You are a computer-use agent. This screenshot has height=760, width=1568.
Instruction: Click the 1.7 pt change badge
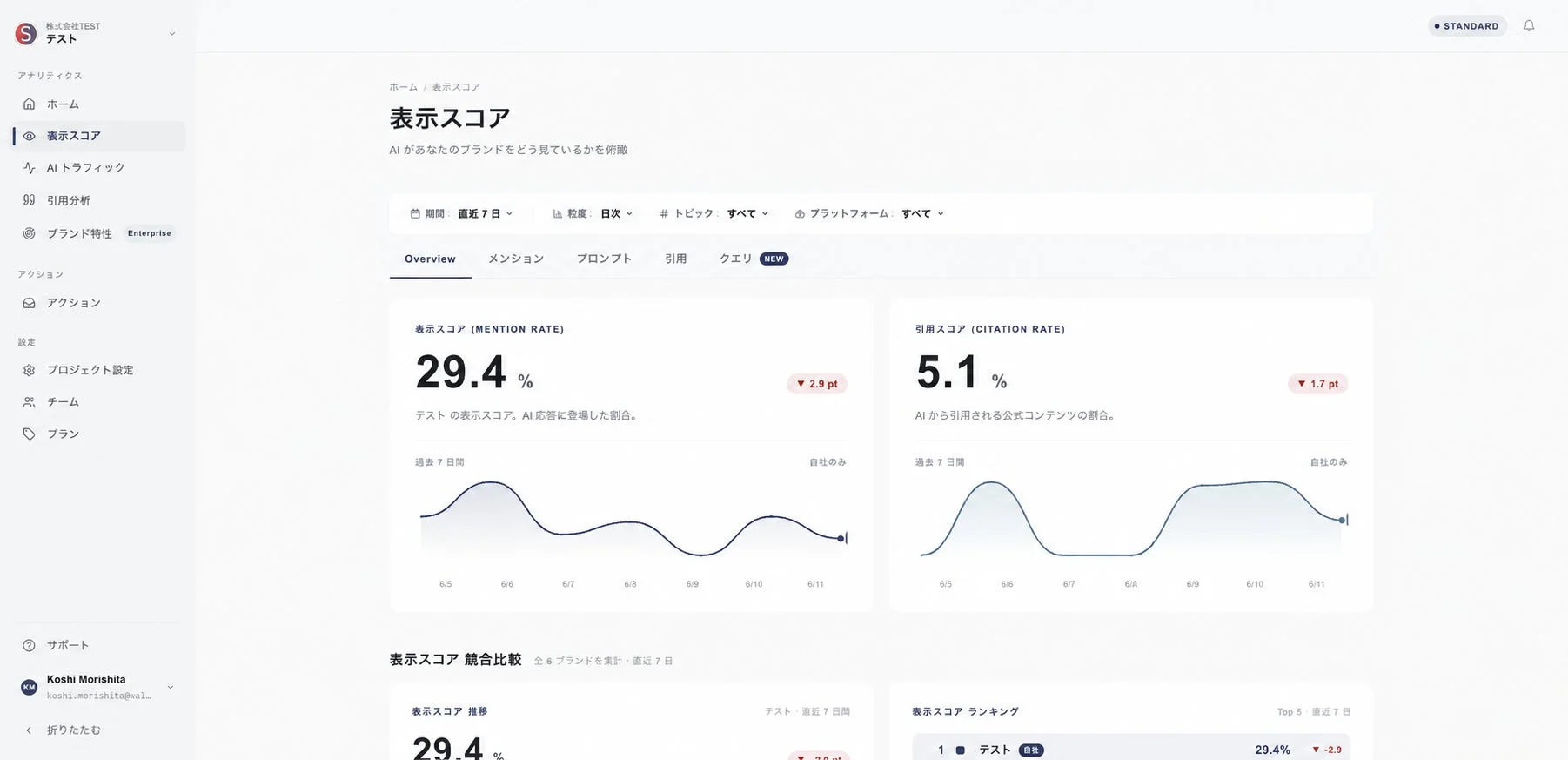(1317, 384)
